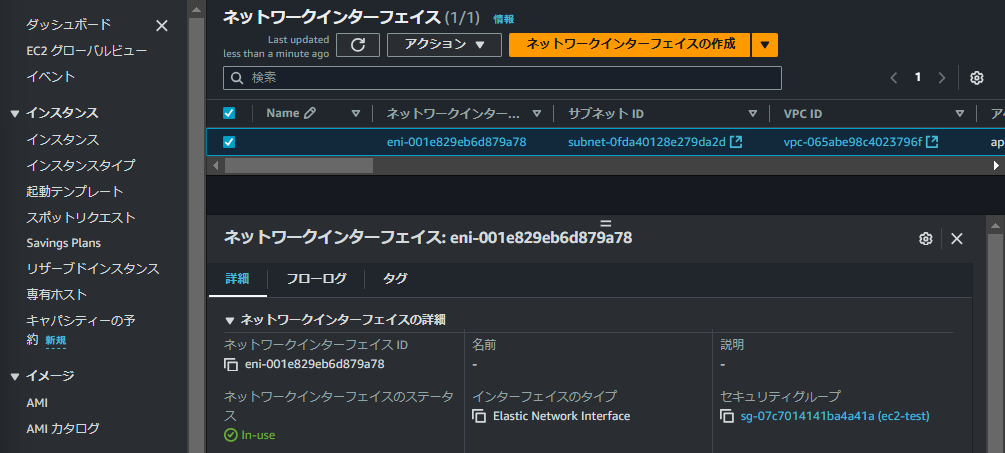Click page number 1 in pagination
Screen dimensions: 1005x453
918,78
